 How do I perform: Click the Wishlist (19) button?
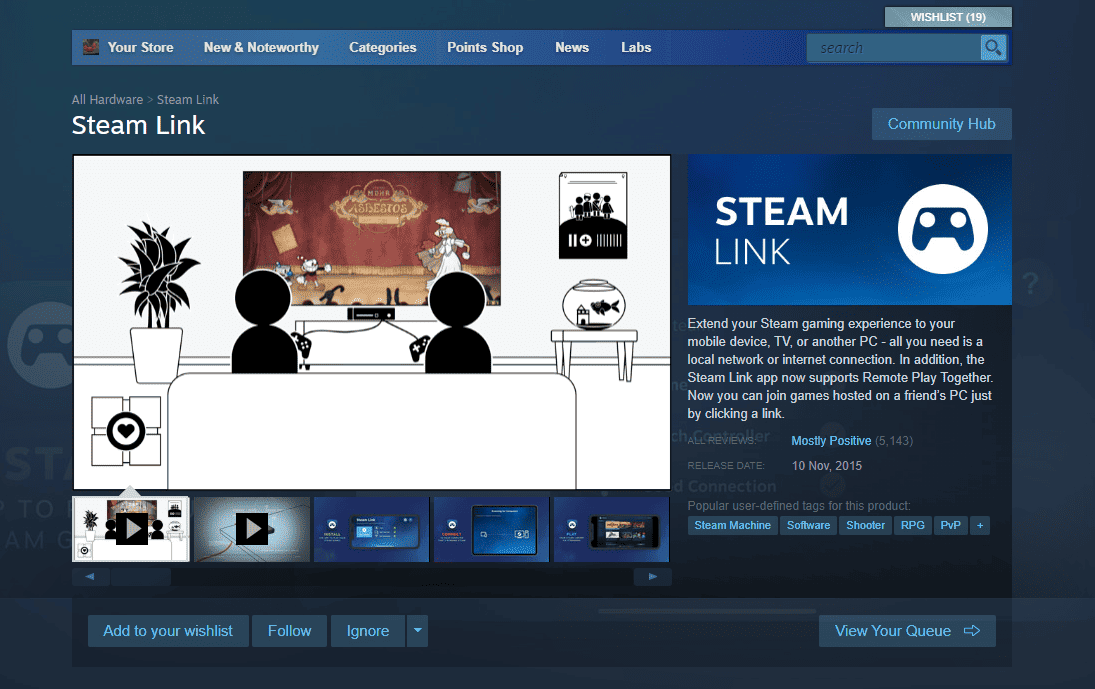click(948, 17)
